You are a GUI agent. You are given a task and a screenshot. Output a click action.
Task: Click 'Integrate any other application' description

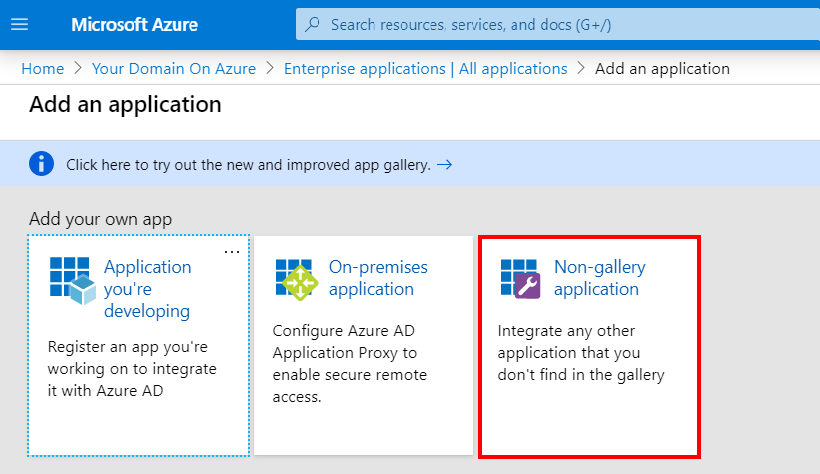[x=580, y=353]
